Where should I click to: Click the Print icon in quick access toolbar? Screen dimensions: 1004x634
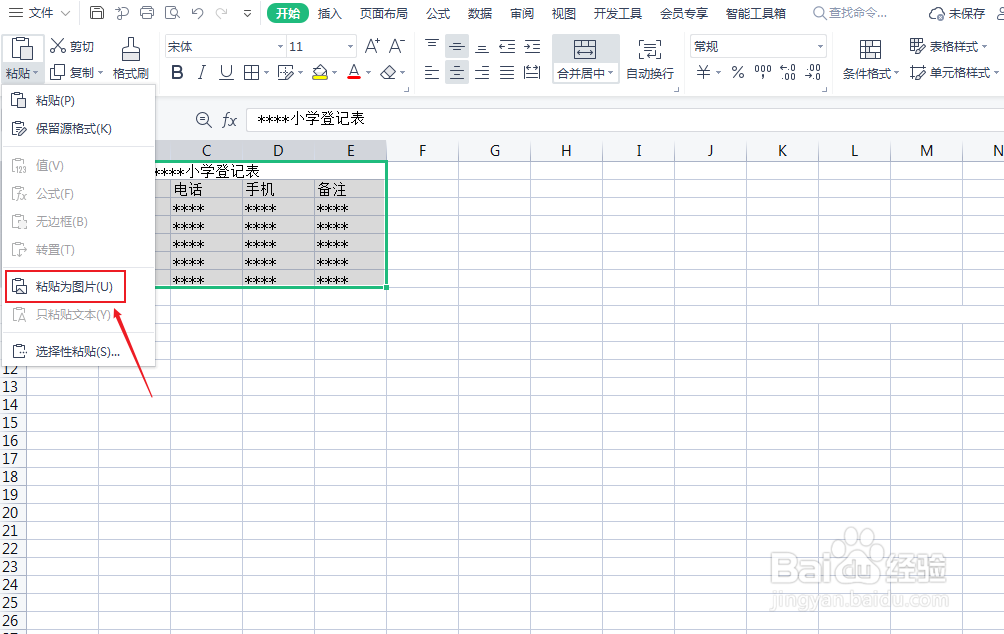tap(147, 13)
